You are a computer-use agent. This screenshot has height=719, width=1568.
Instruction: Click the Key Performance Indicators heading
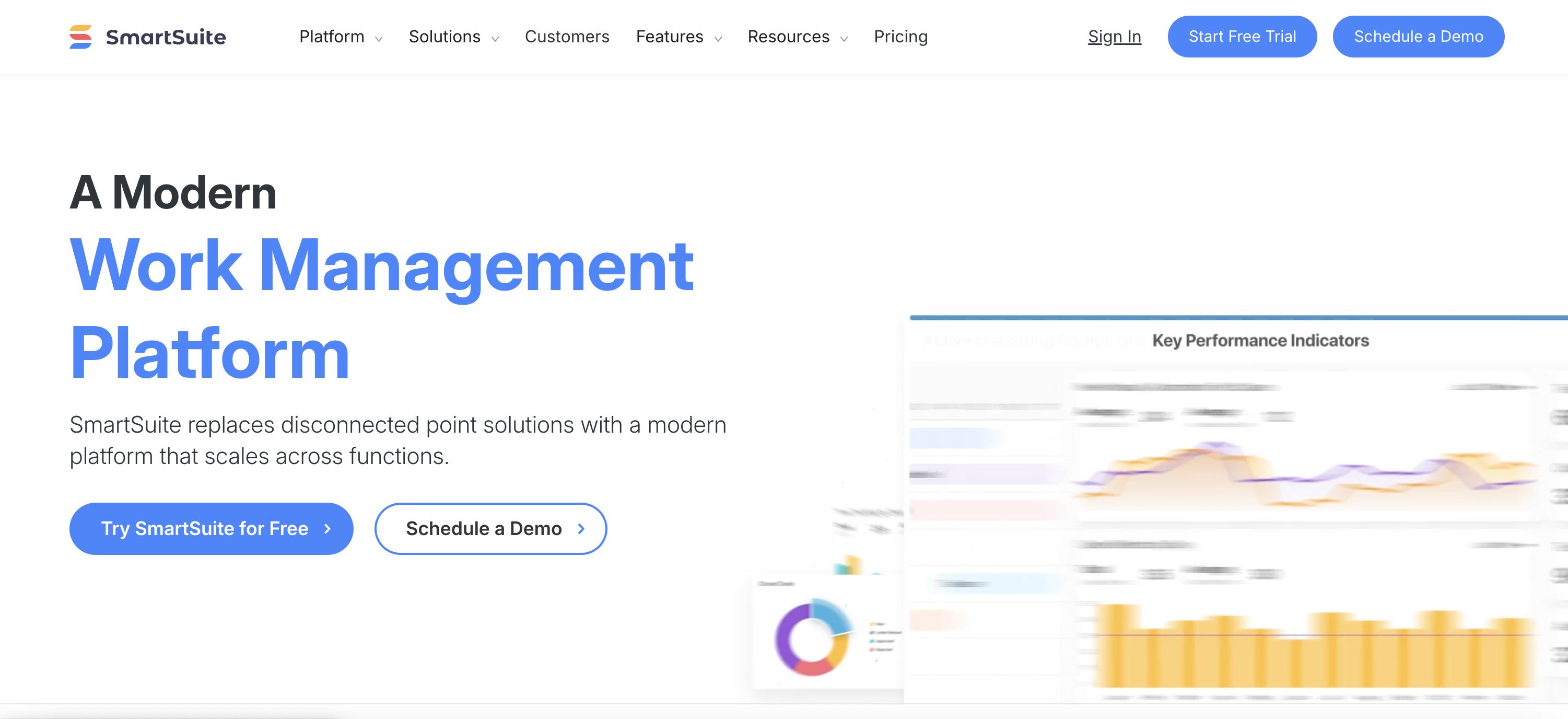click(x=1260, y=340)
